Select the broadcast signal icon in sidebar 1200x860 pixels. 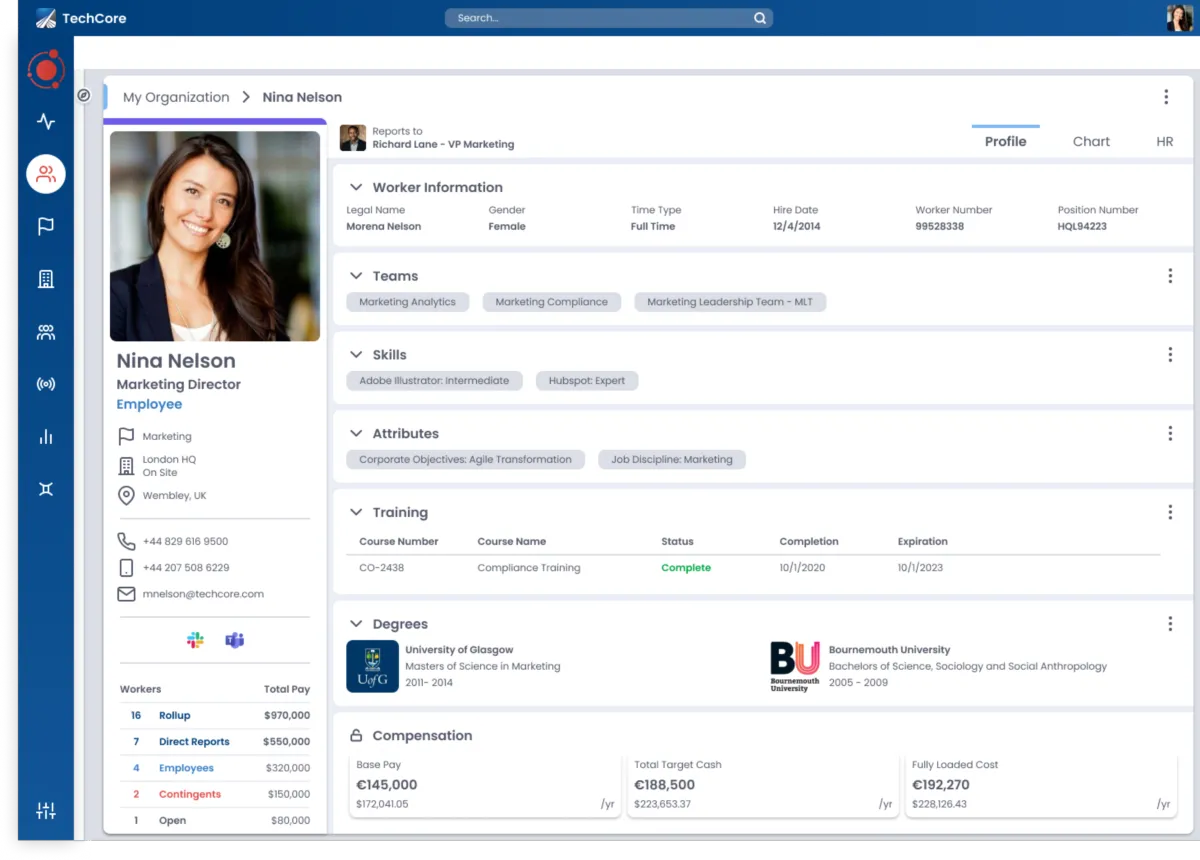coord(46,384)
